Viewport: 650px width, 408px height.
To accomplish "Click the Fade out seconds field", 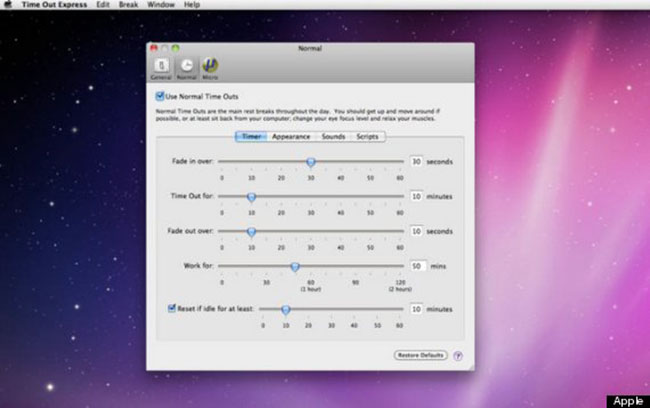I will [416, 231].
